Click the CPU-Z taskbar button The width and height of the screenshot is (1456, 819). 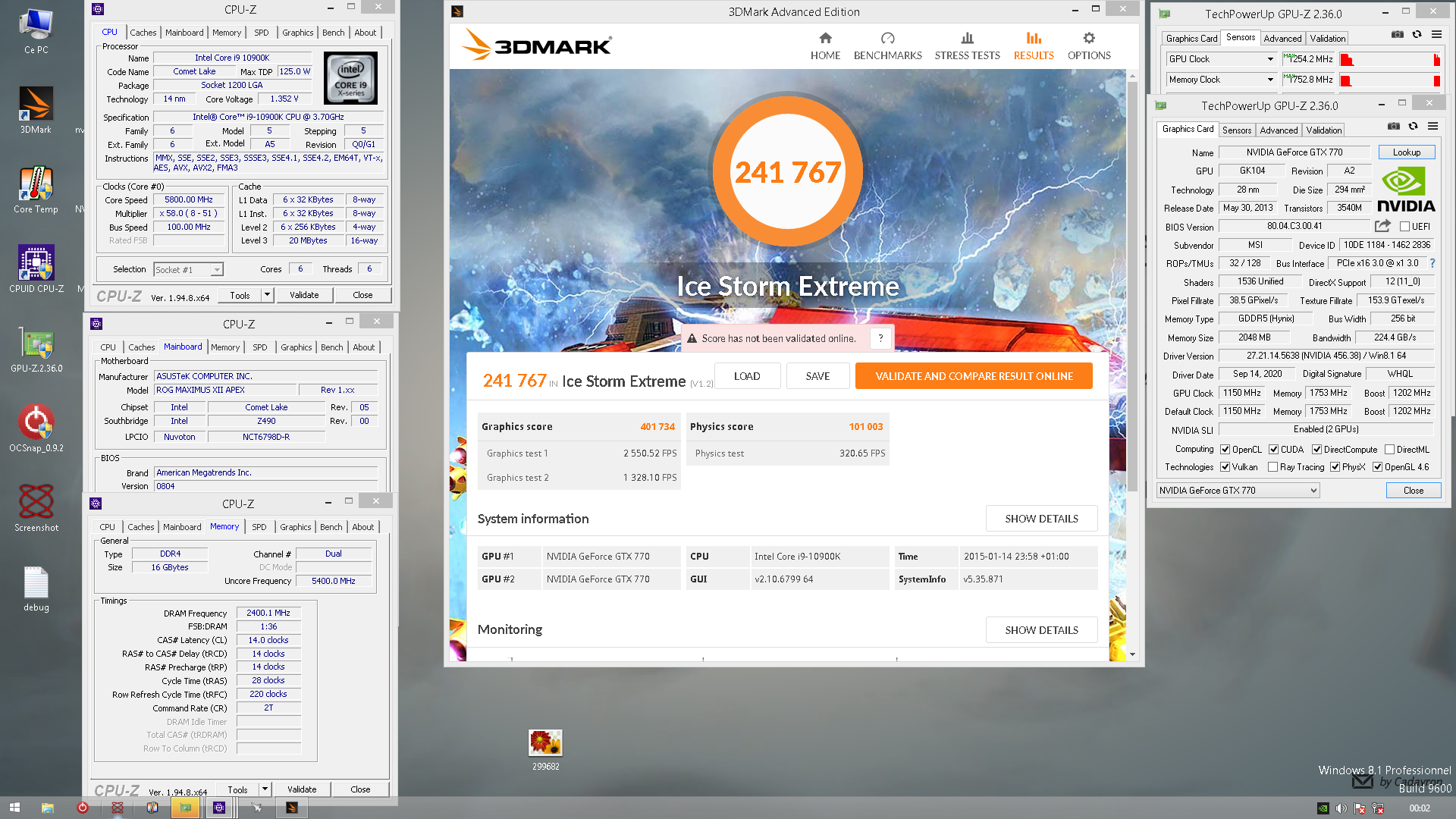click(x=219, y=808)
